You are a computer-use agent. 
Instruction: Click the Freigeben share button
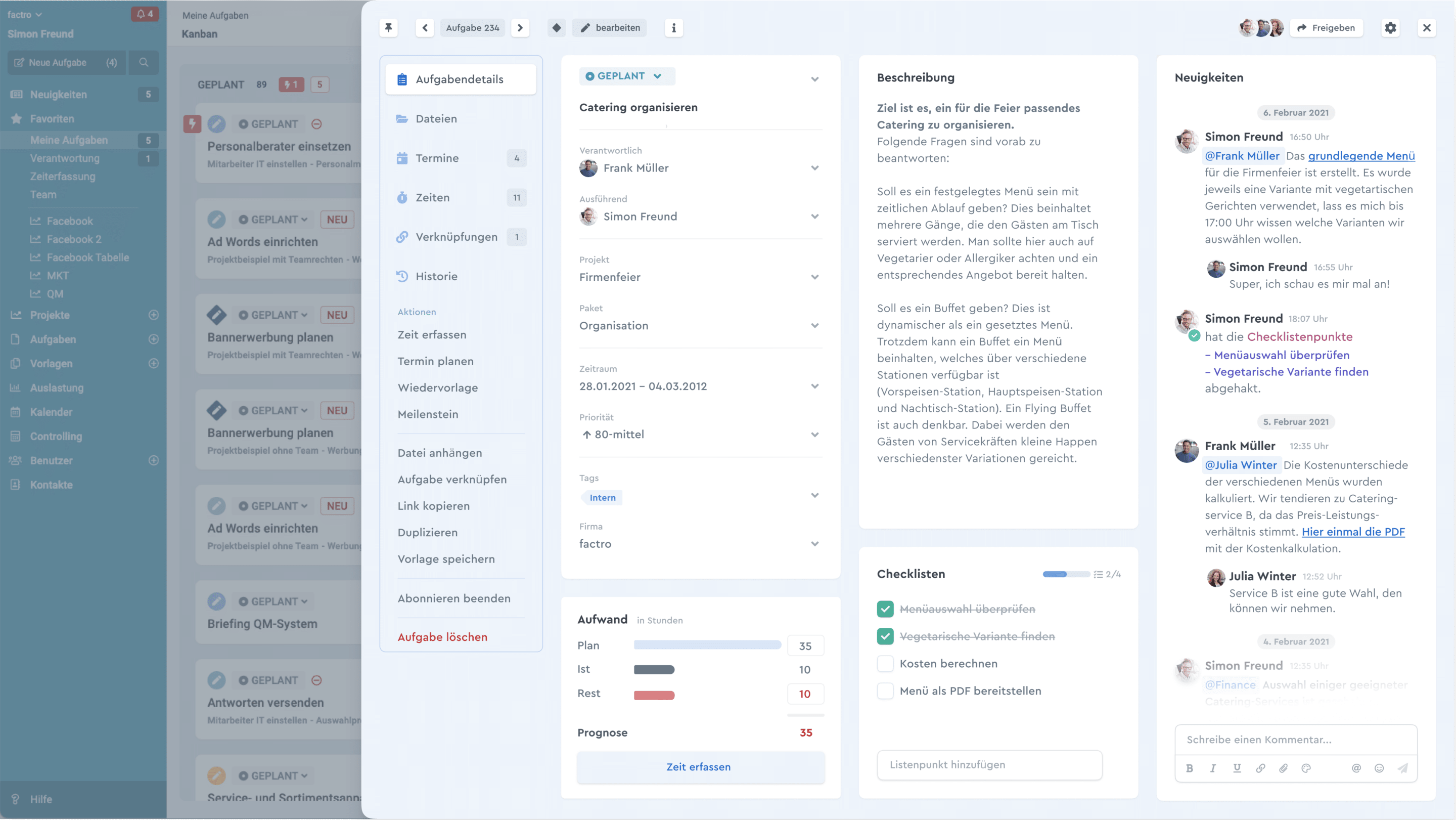tap(1326, 28)
